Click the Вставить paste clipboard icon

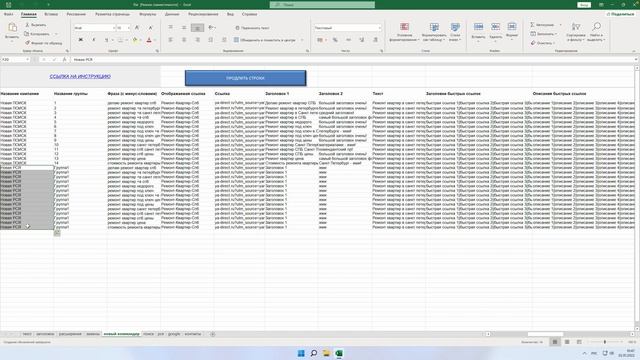[x=12, y=28]
